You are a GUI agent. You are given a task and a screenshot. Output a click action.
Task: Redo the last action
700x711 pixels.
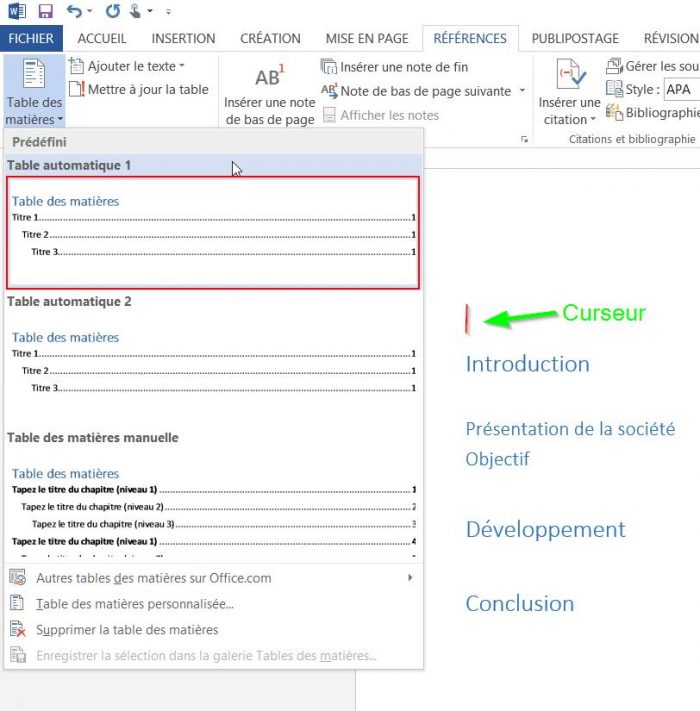pyautogui.click(x=112, y=11)
